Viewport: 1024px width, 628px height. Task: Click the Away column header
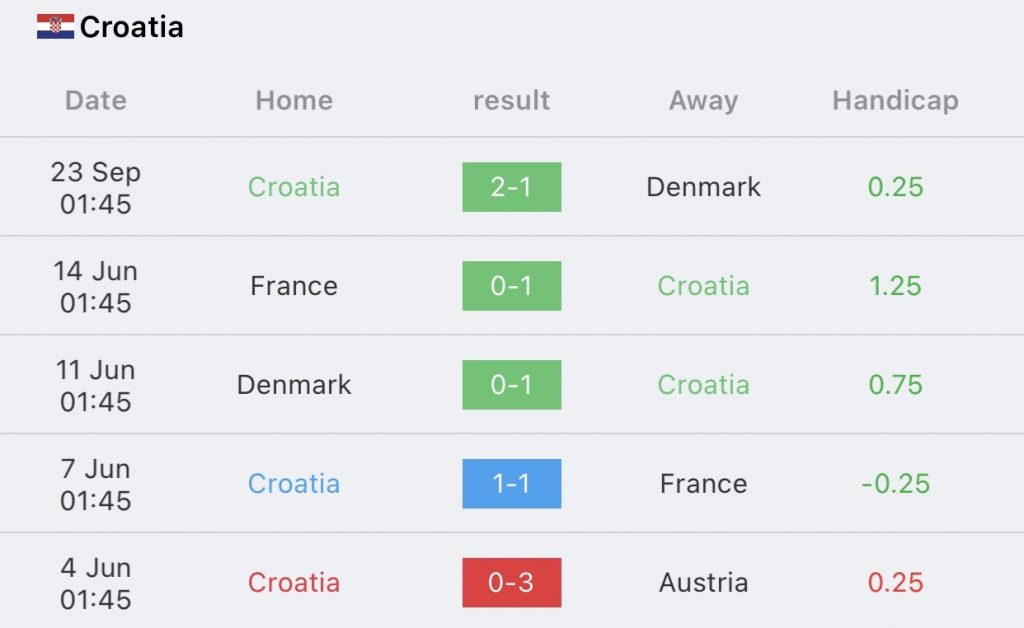coord(703,101)
